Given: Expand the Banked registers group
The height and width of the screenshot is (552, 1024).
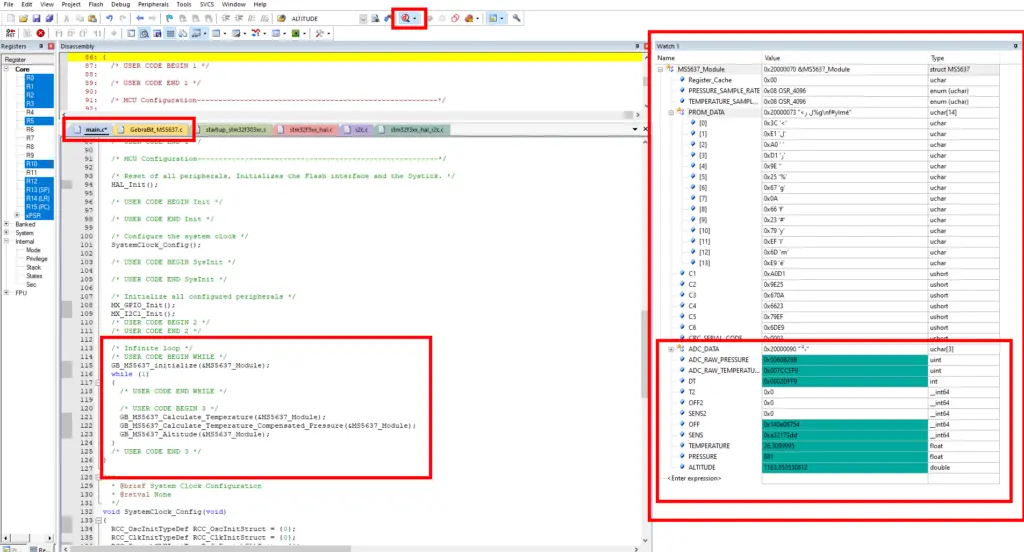Looking at the screenshot, I should [7, 224].
